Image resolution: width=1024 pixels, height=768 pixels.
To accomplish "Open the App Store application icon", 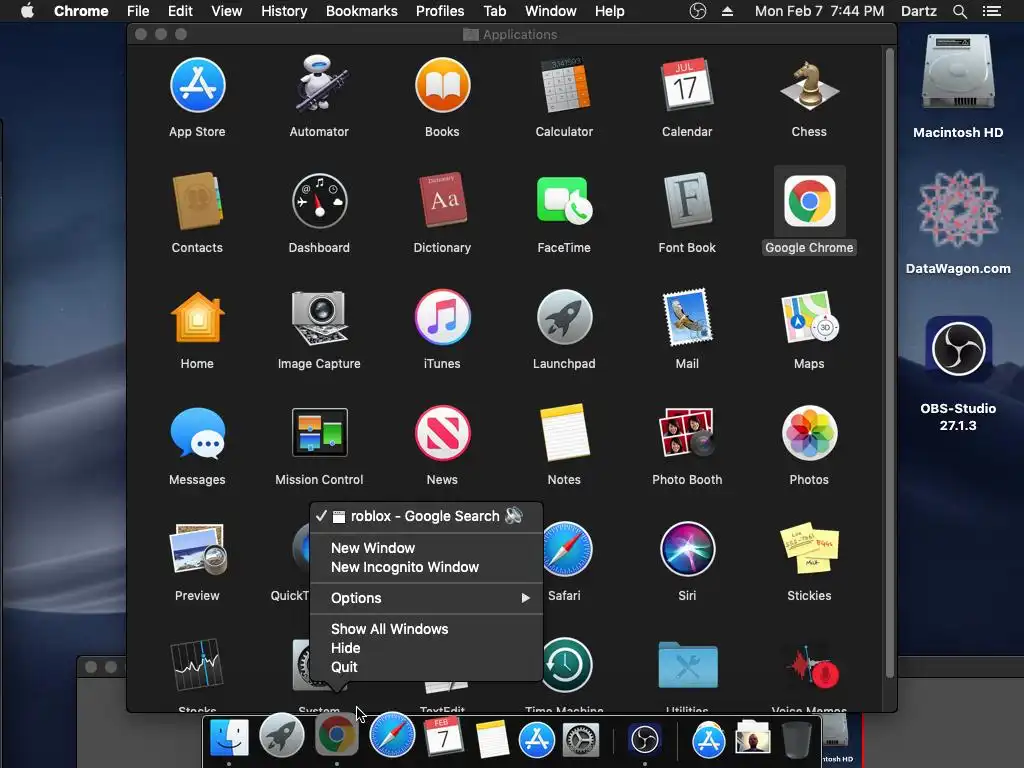I will (x=197, y=86).
